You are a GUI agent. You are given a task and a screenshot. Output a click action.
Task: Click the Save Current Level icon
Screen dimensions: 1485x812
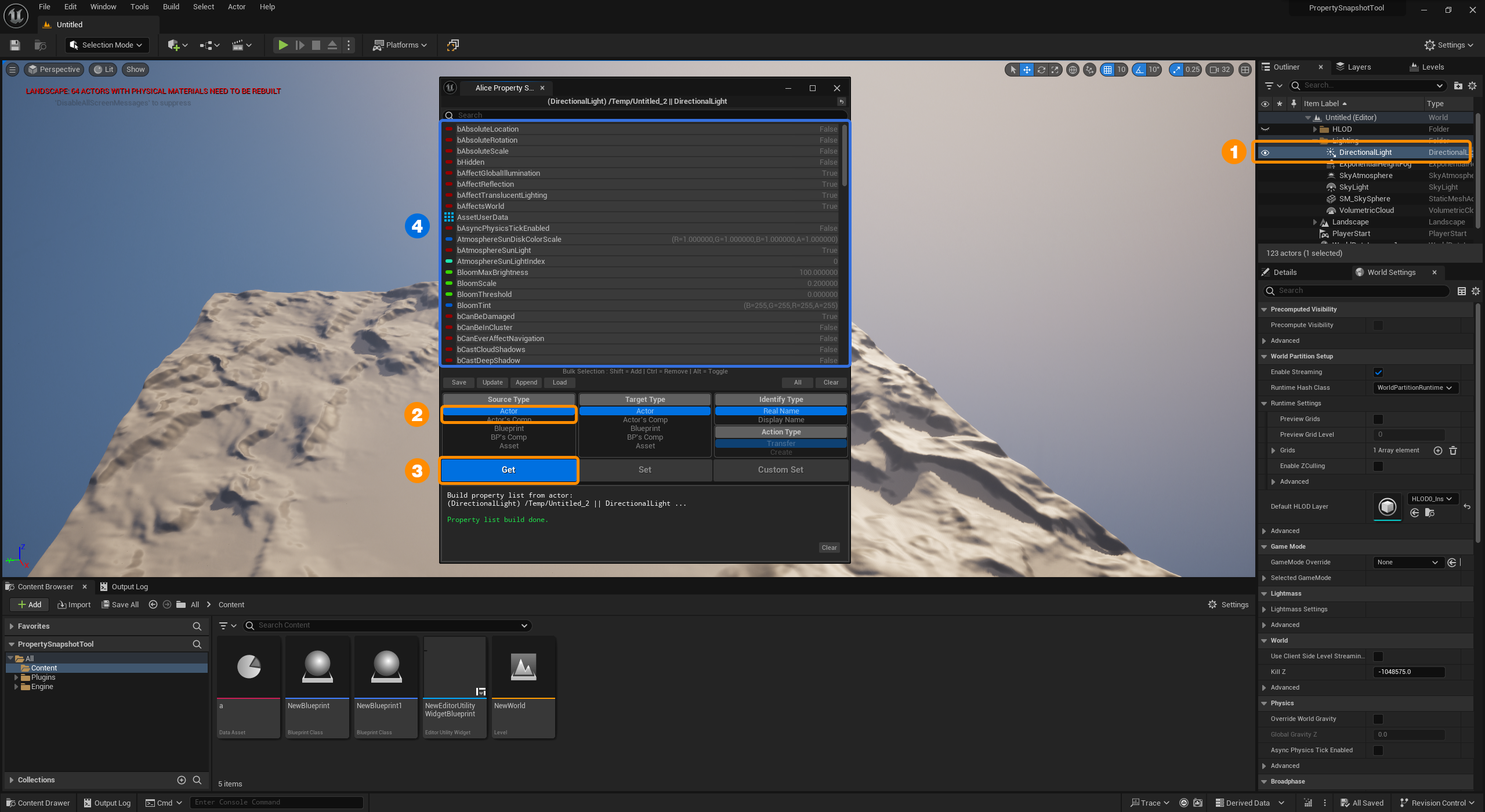coord(15,45)
